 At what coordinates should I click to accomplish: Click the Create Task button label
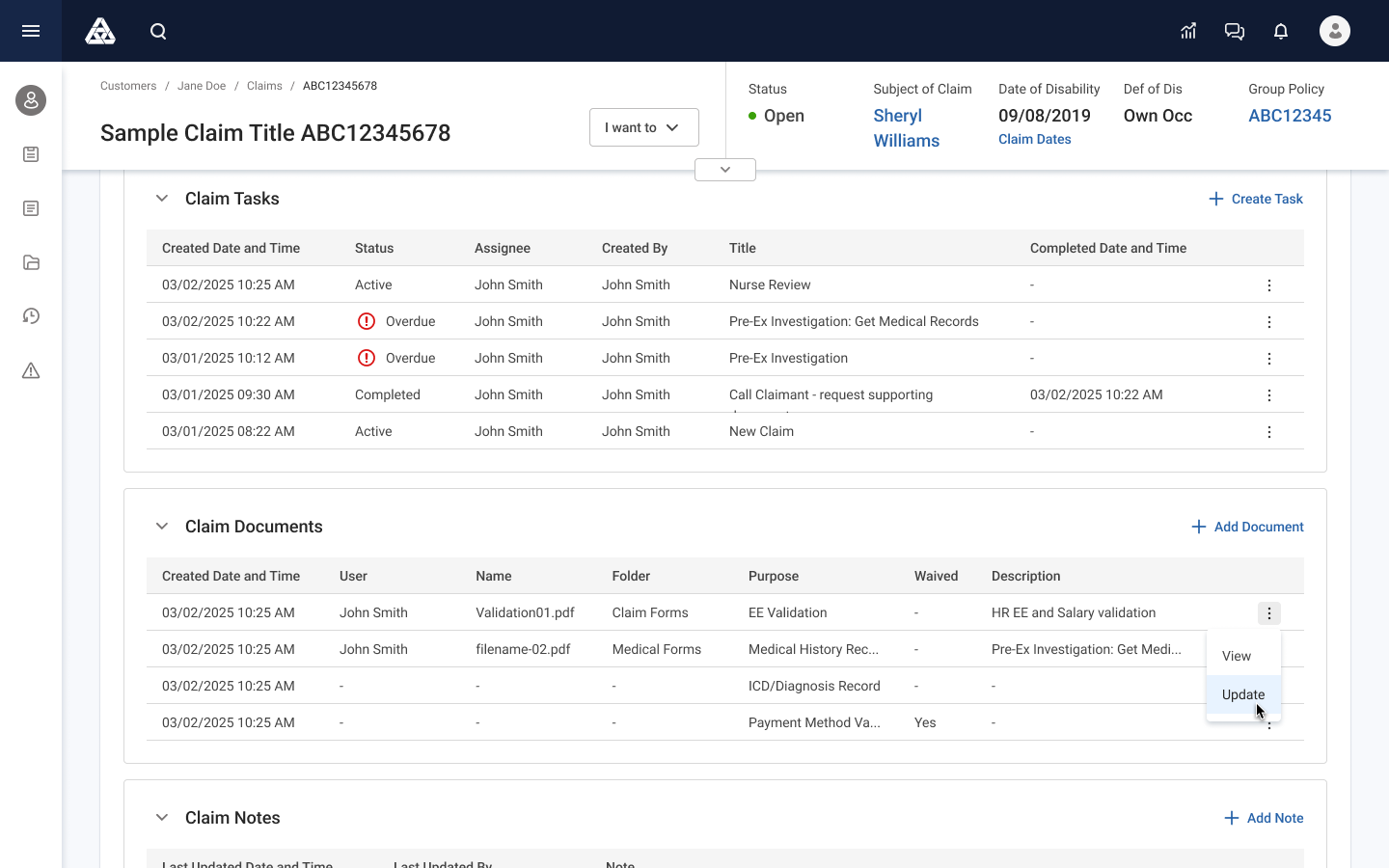click(x=1267, y=199)
